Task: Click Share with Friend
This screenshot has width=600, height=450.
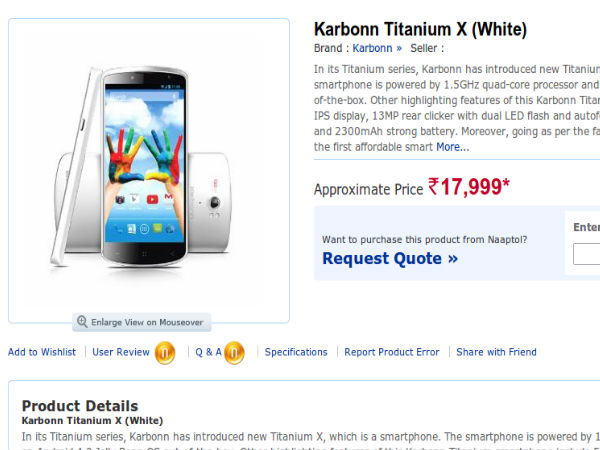Action: point(496,352)
